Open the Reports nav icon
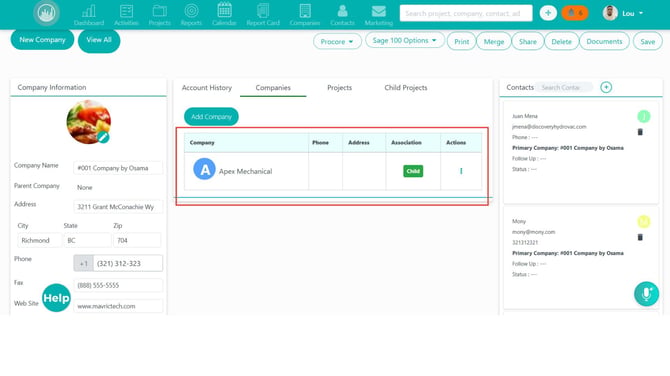The width and height of the screenshot is (670, 376). coord(191,15)
